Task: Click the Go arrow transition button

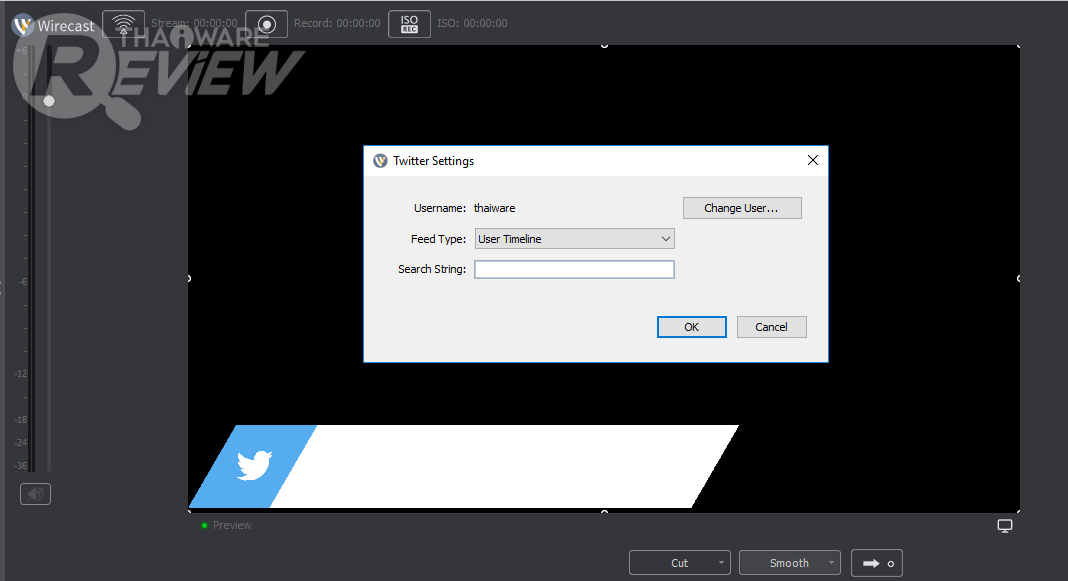Action: coord(877,563)
